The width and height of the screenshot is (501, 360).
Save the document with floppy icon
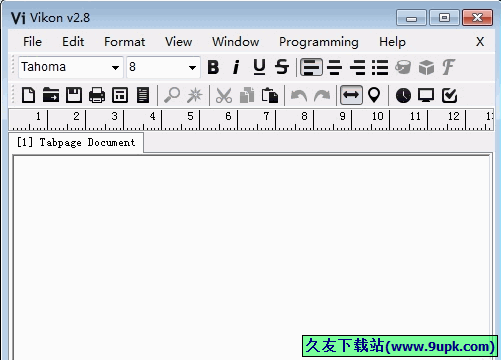(x=74, y=95)
